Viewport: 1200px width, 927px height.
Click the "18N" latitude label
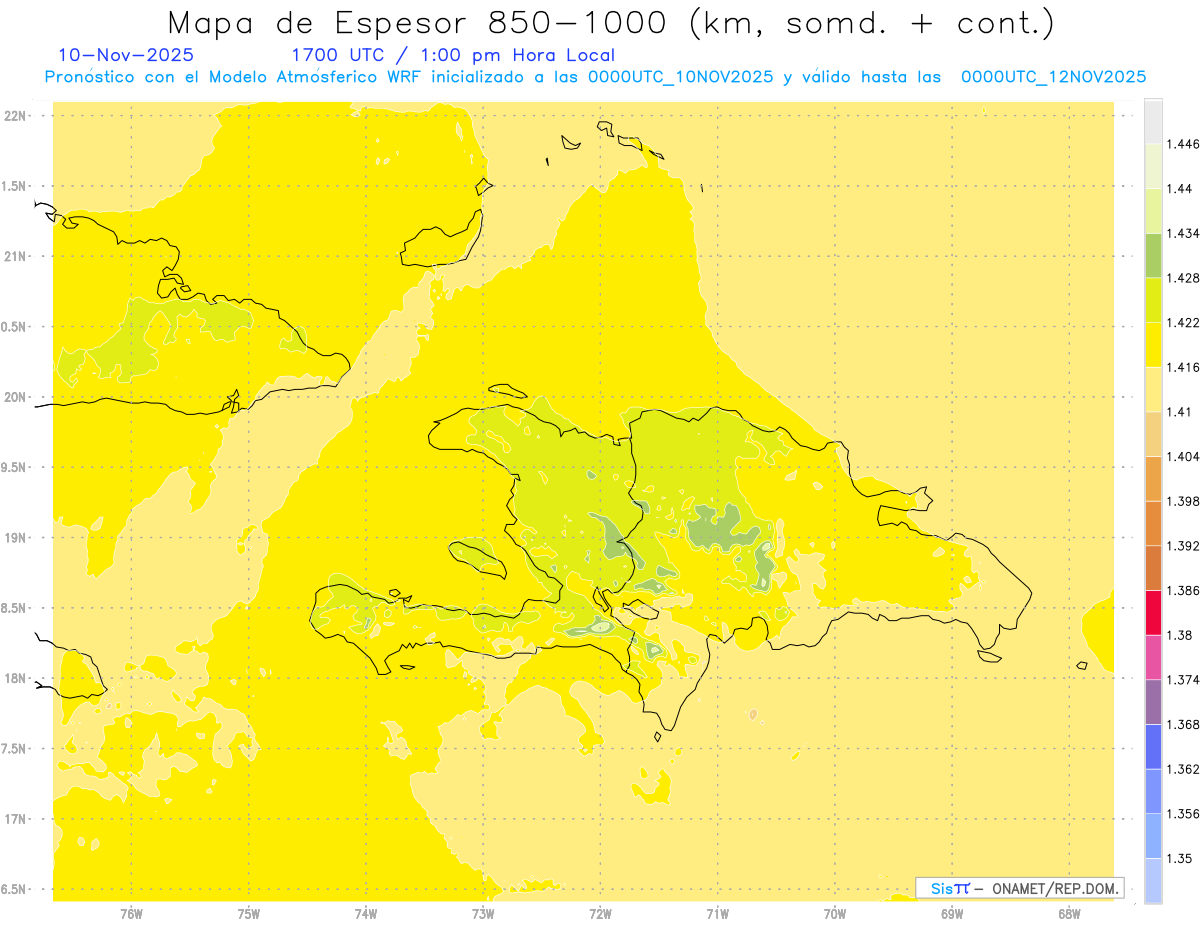[15, 678]
